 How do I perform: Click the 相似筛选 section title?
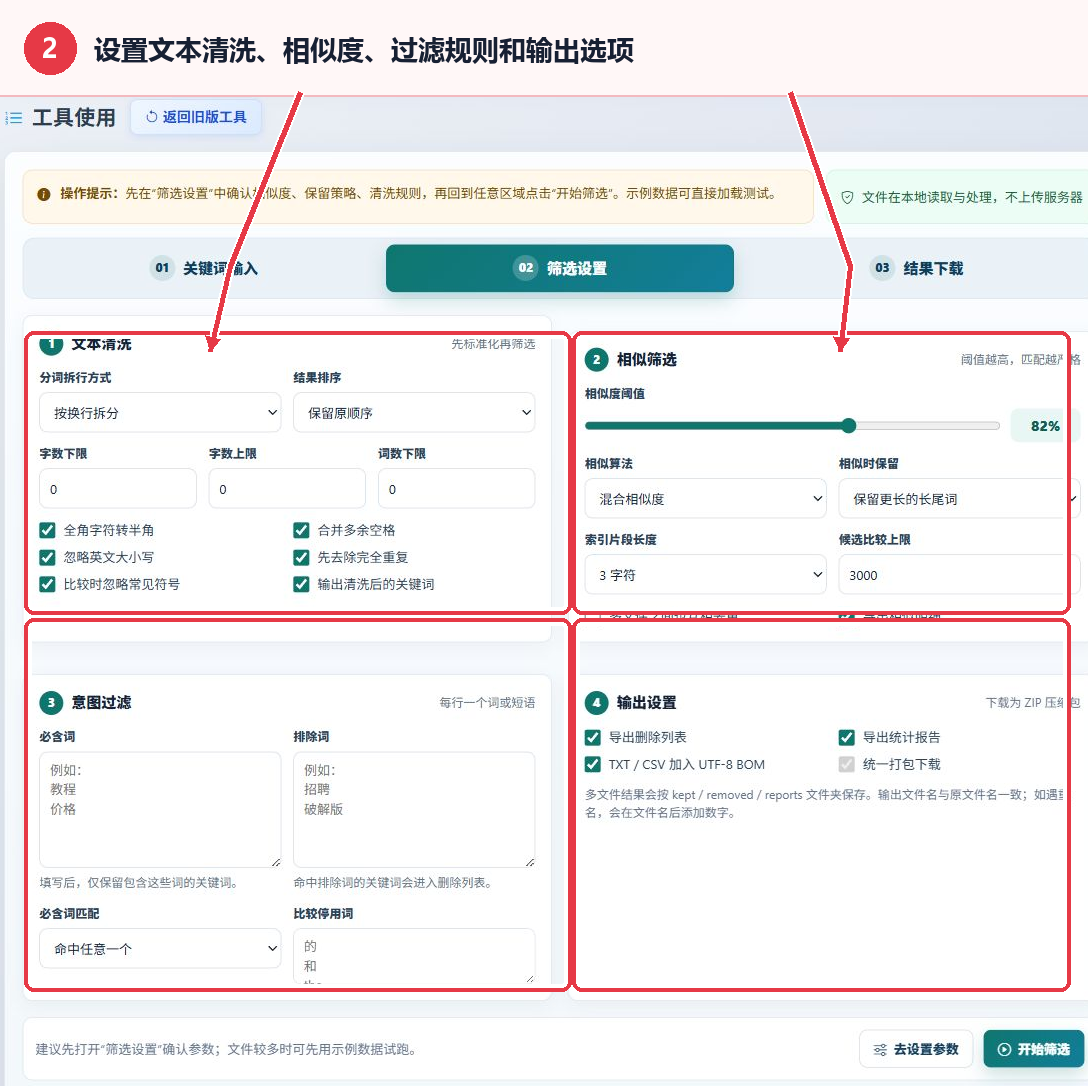pos(647,359)
